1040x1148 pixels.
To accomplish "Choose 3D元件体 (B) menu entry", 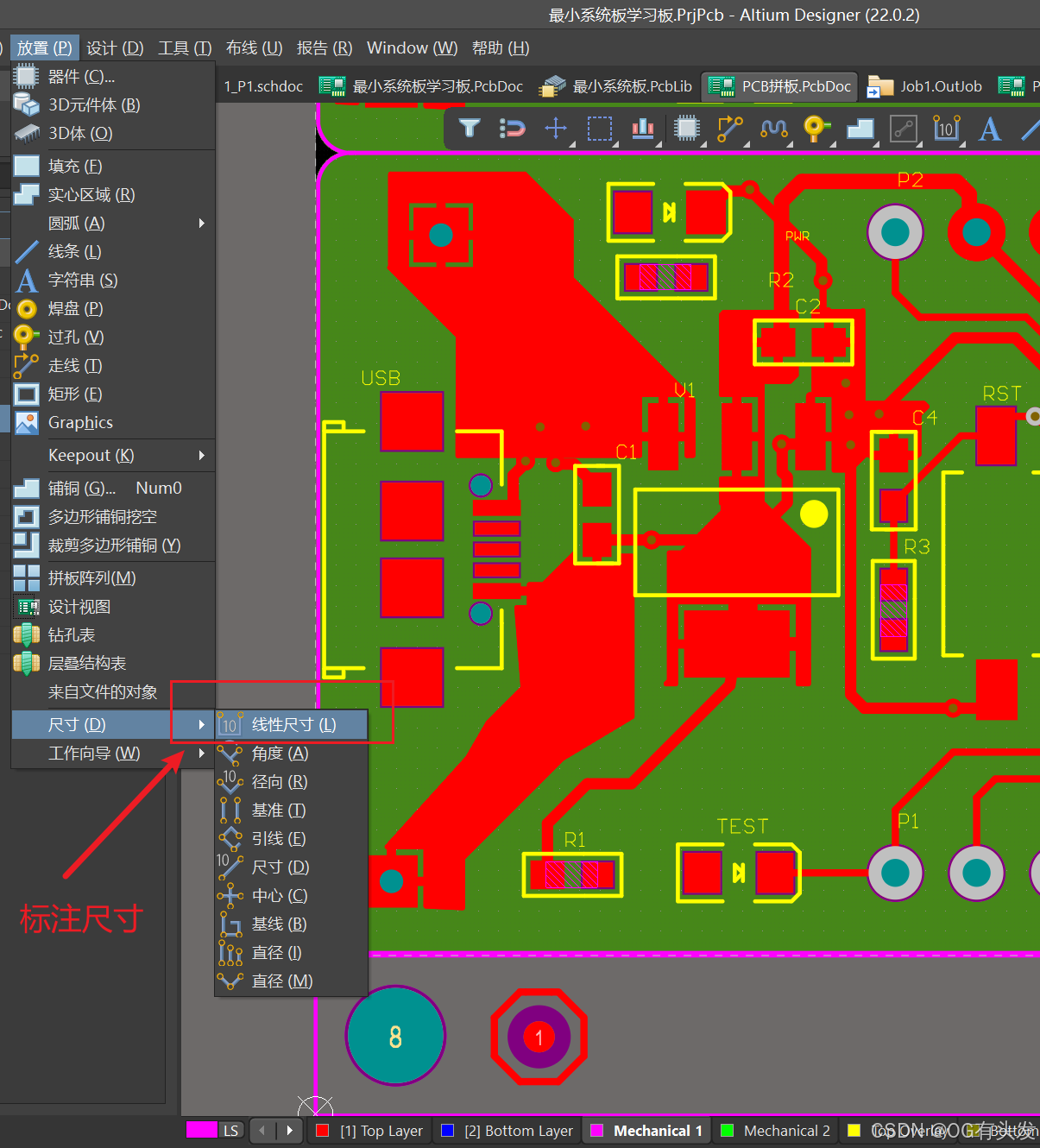I will tap(113, 105).
